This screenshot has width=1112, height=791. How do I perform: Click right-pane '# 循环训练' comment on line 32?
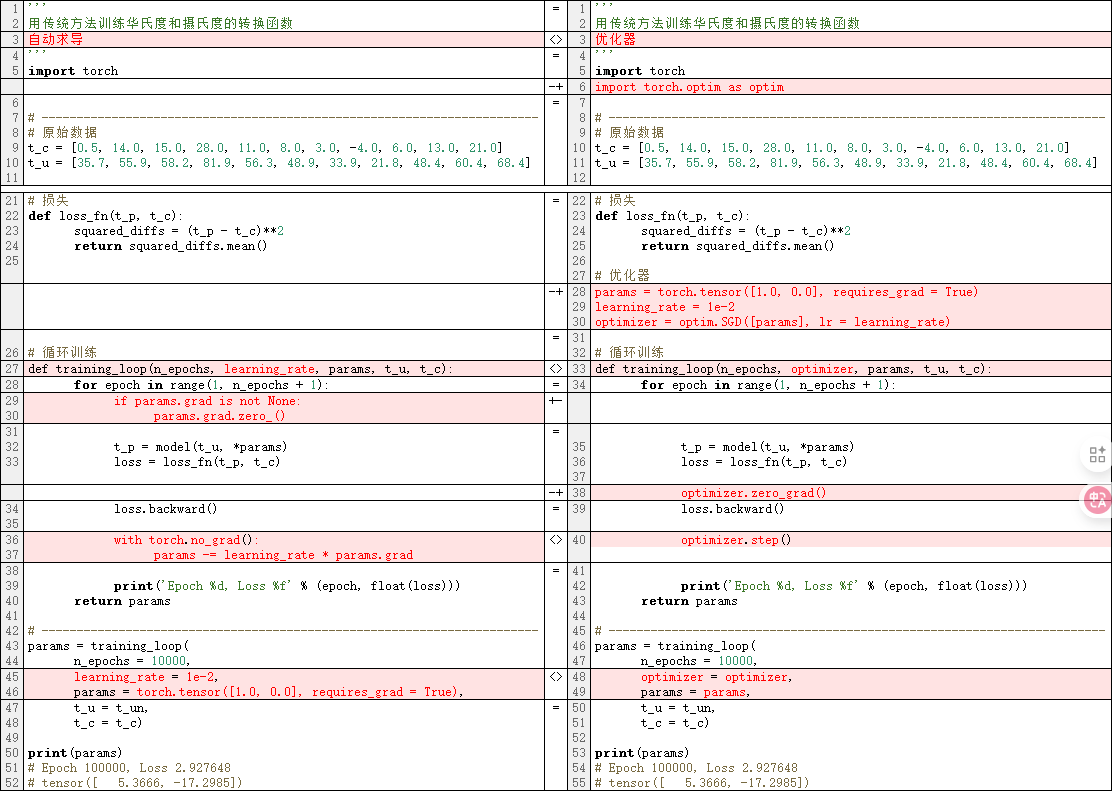coord(629,353)
